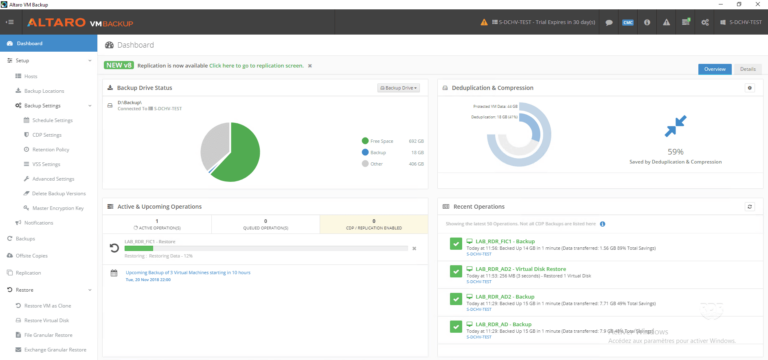Switch to the Details tab
Screen dimensions: 768x360
click(x=747, y=70)
